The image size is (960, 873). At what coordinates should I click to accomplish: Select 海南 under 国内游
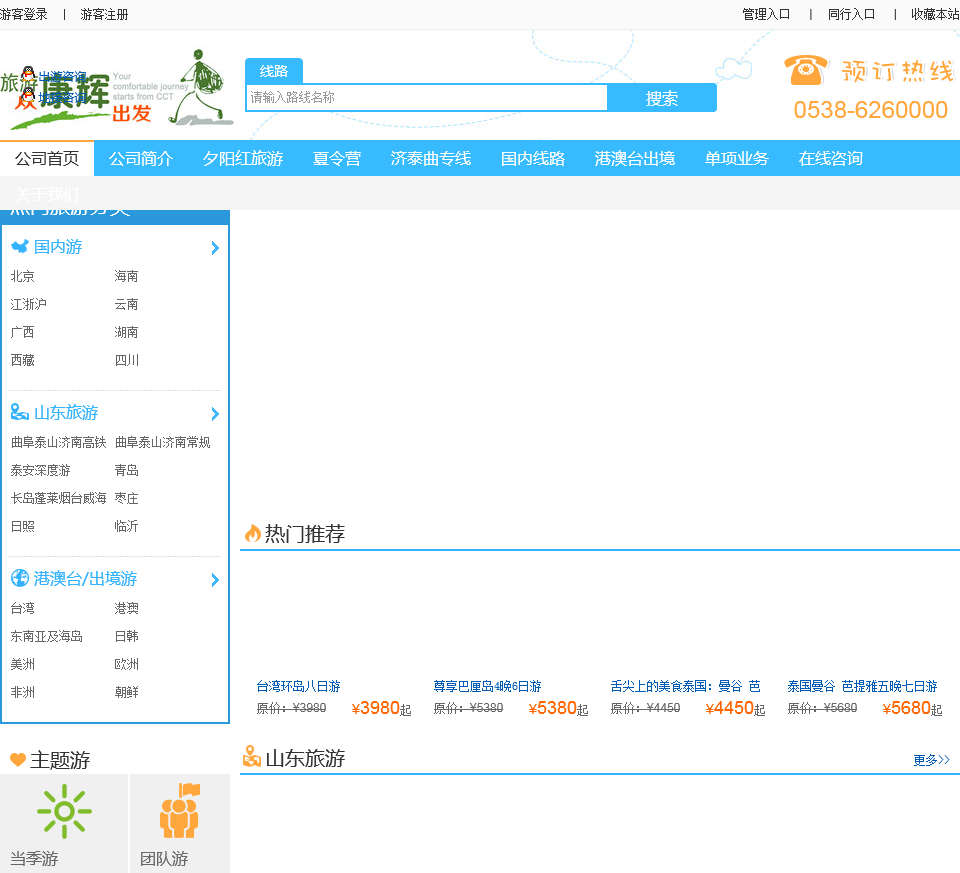click(x=126, y=276)
